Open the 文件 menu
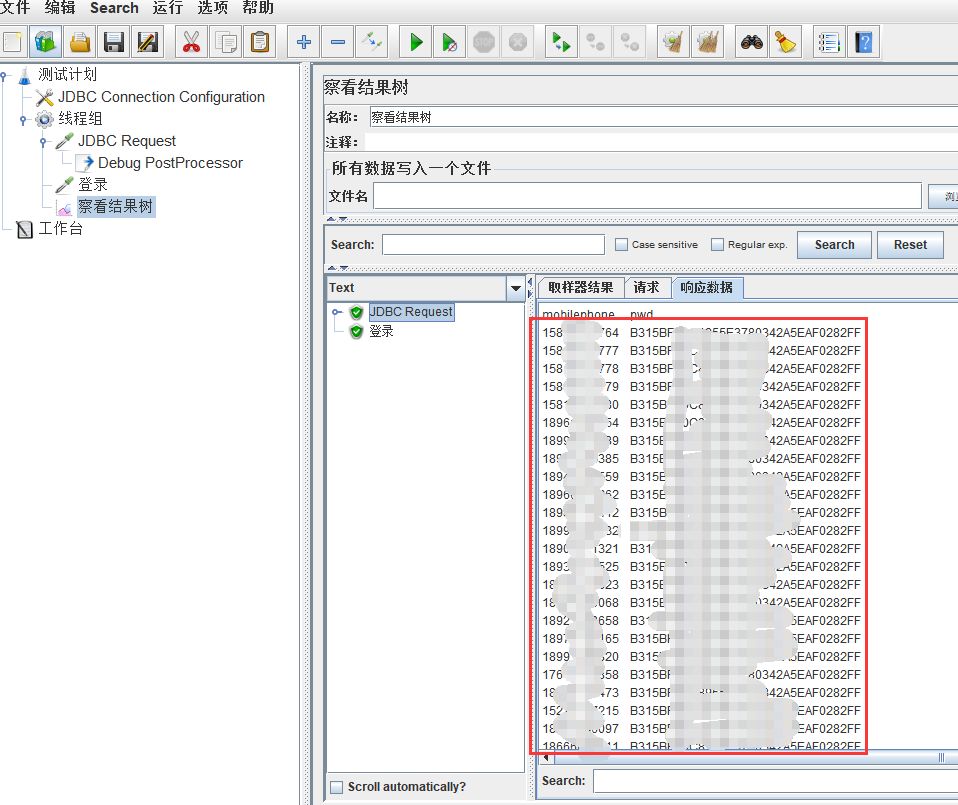 coord(15,7)
